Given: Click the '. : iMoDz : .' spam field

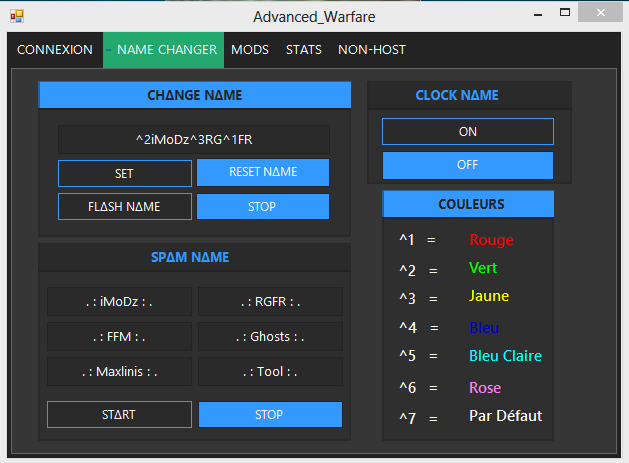Looking at the screenshot, I should (119, 301).
